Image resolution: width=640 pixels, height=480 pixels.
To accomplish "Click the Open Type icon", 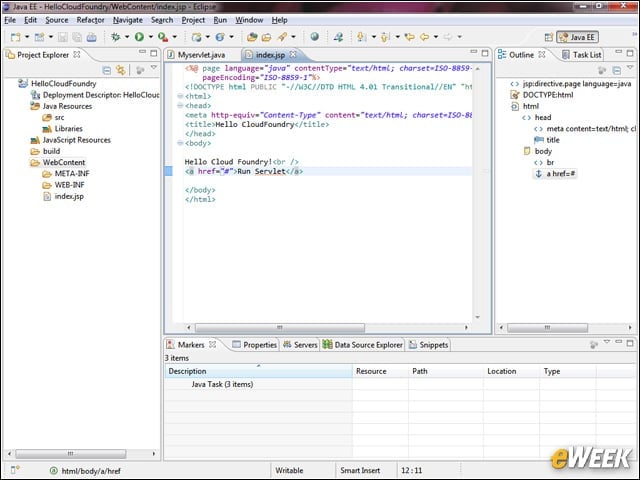I will coord(252,37).
